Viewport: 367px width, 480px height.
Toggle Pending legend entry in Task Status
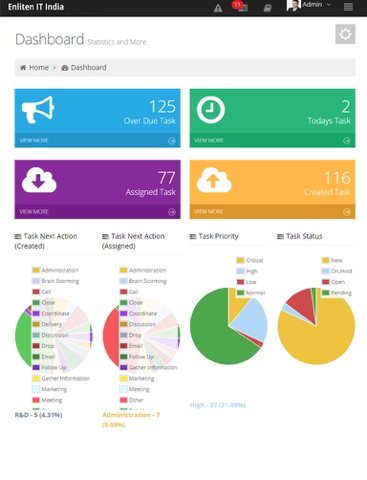(x=337, y=293)
